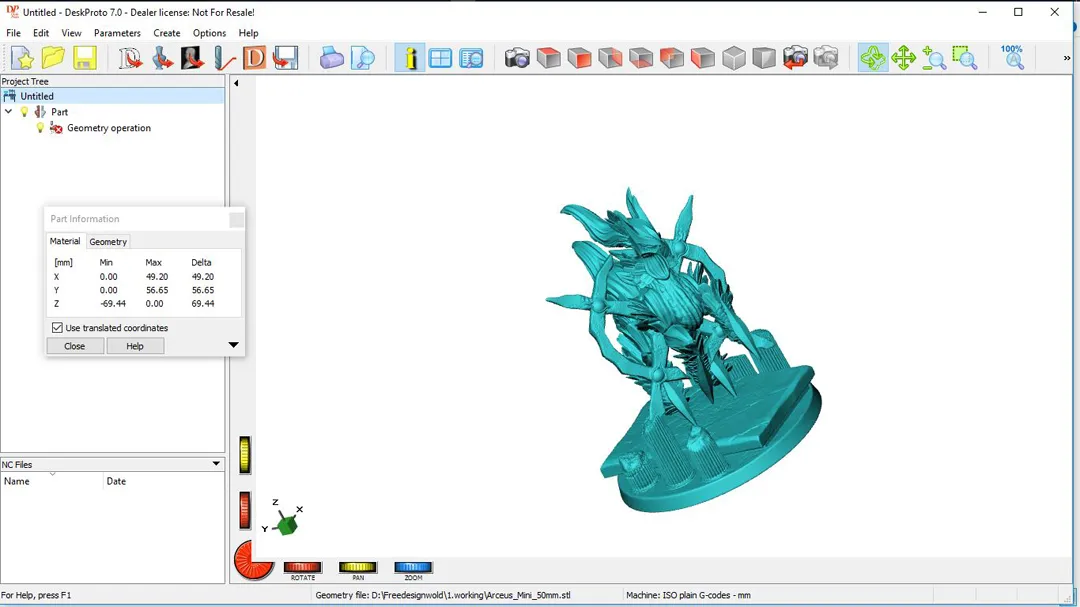1080x607 pixels.
Task: Go to next view (gray camera icon)
Action: coord(826,58)
